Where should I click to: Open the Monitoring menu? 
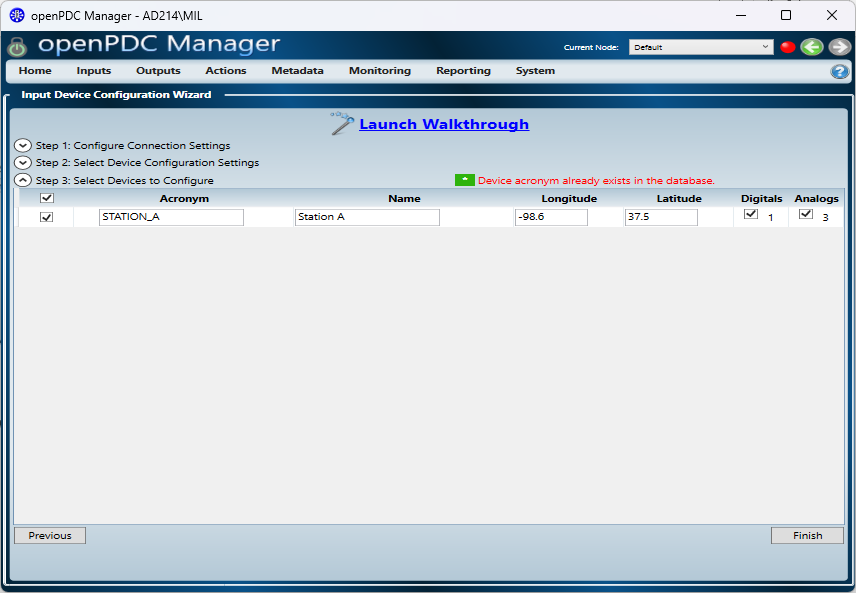379,71
